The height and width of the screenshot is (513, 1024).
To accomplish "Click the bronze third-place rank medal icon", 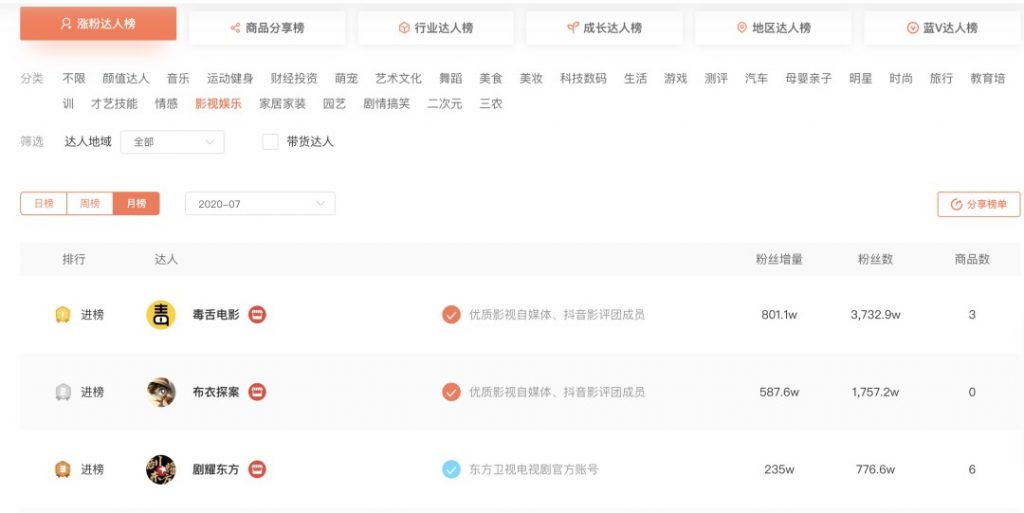I will [63, 469].
